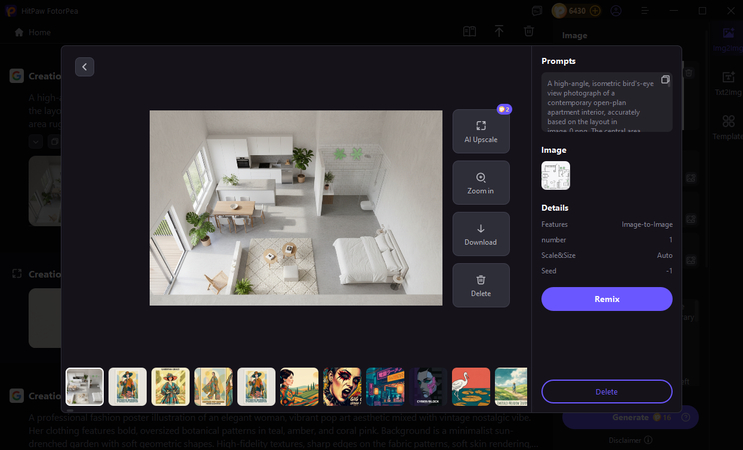Download the generated apartment image
743x450 pixels.
point(481,234)
